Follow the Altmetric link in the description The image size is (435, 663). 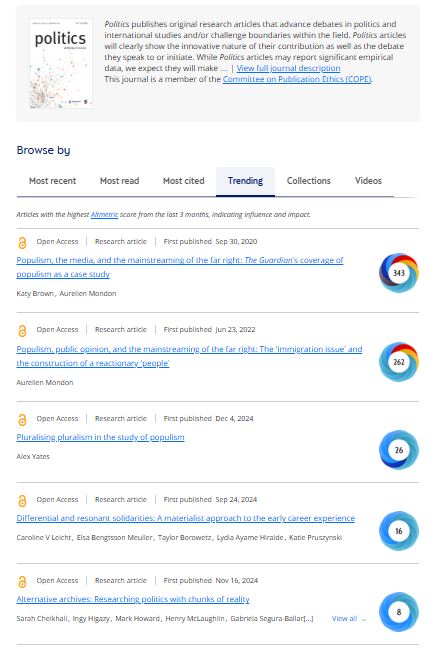[104, 214]
